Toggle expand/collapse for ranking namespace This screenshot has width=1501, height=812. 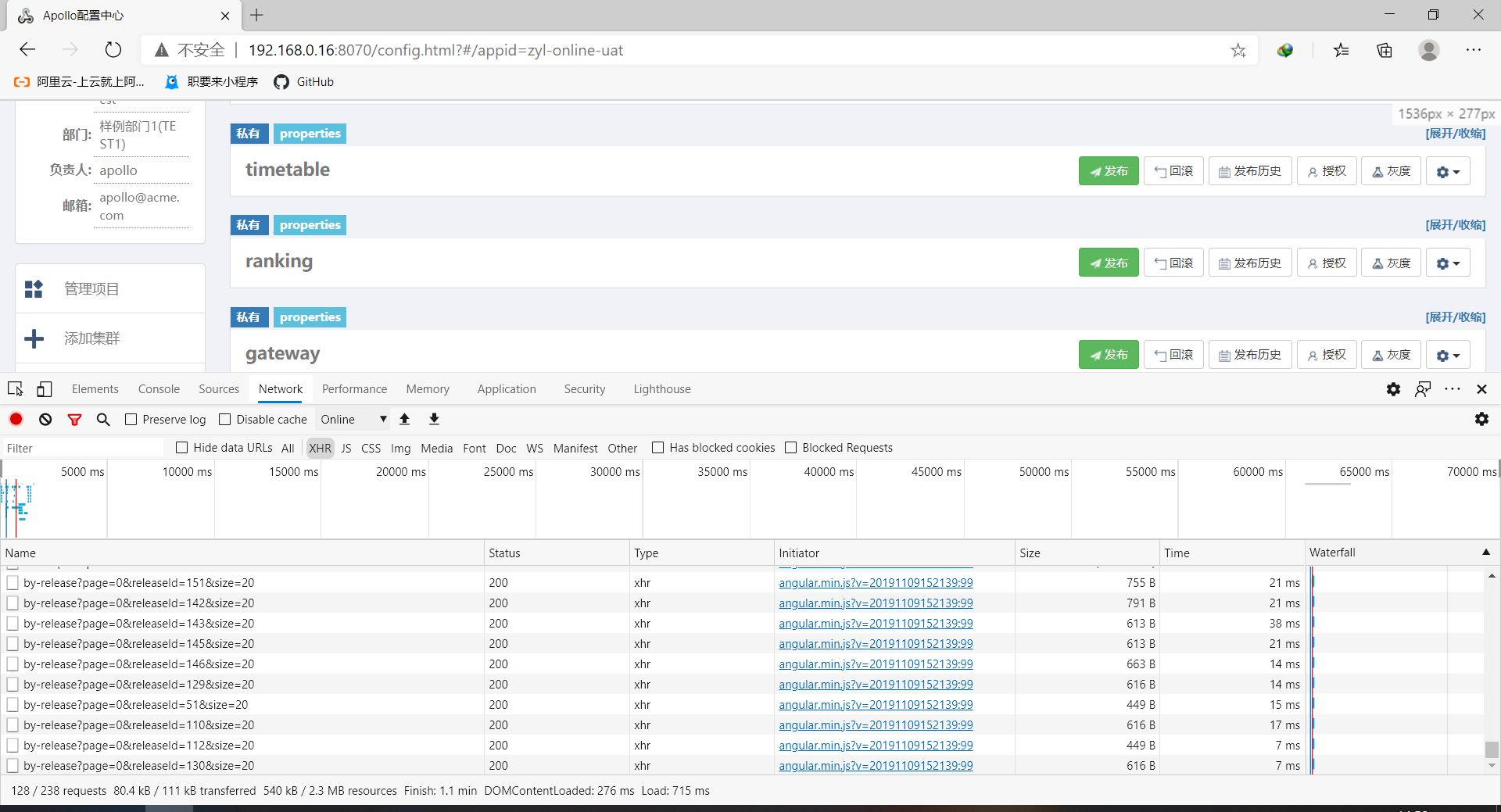tap(1455, 225)
